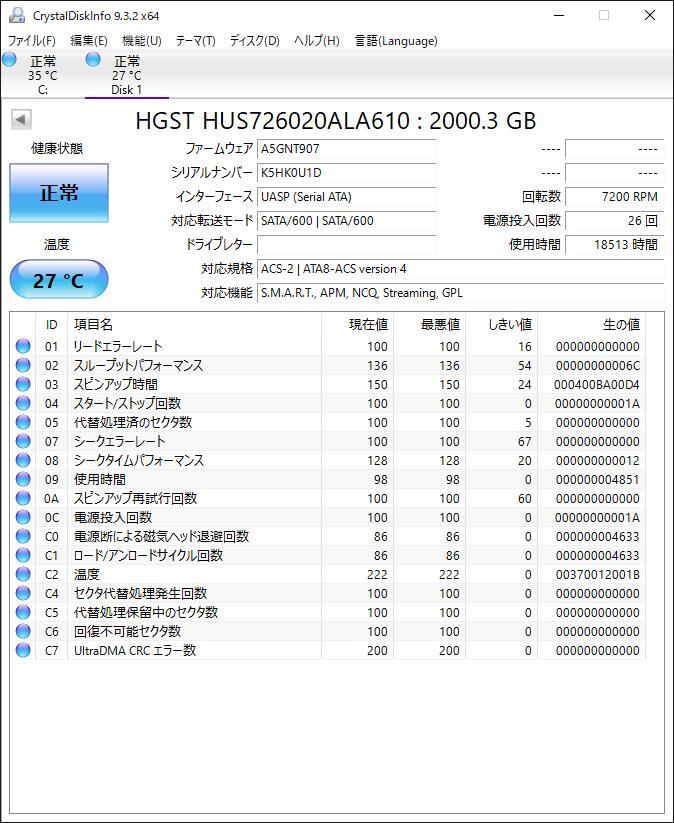Select raw value 000400BA00D4
The image size is (674, 823).
pos(596,385)
